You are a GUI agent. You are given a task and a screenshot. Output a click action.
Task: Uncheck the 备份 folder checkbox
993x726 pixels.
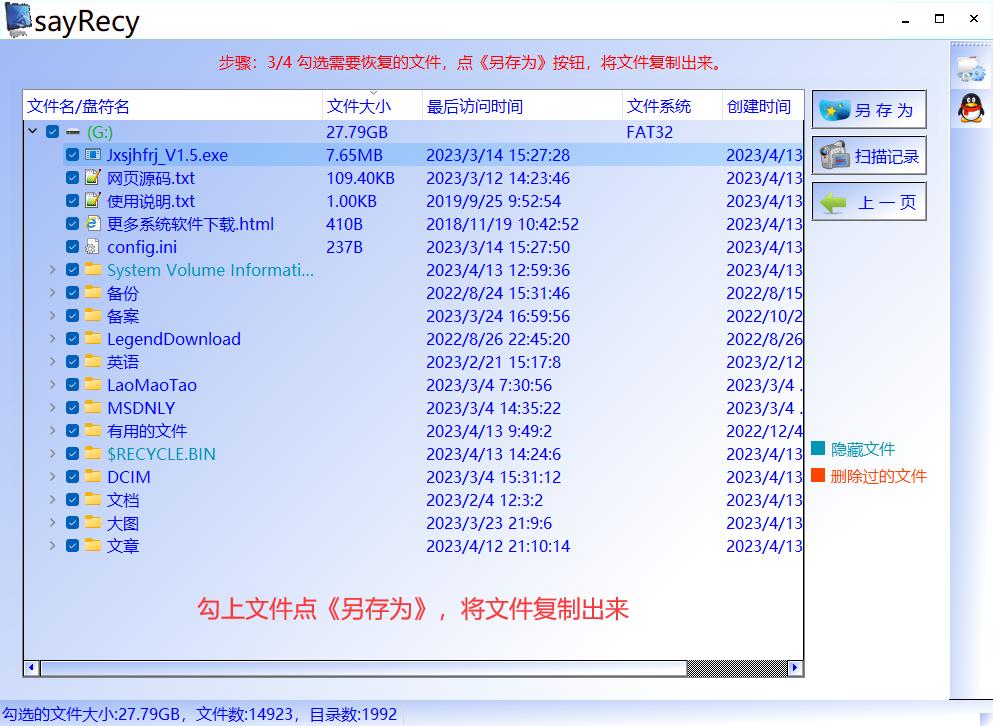point(72,293)
